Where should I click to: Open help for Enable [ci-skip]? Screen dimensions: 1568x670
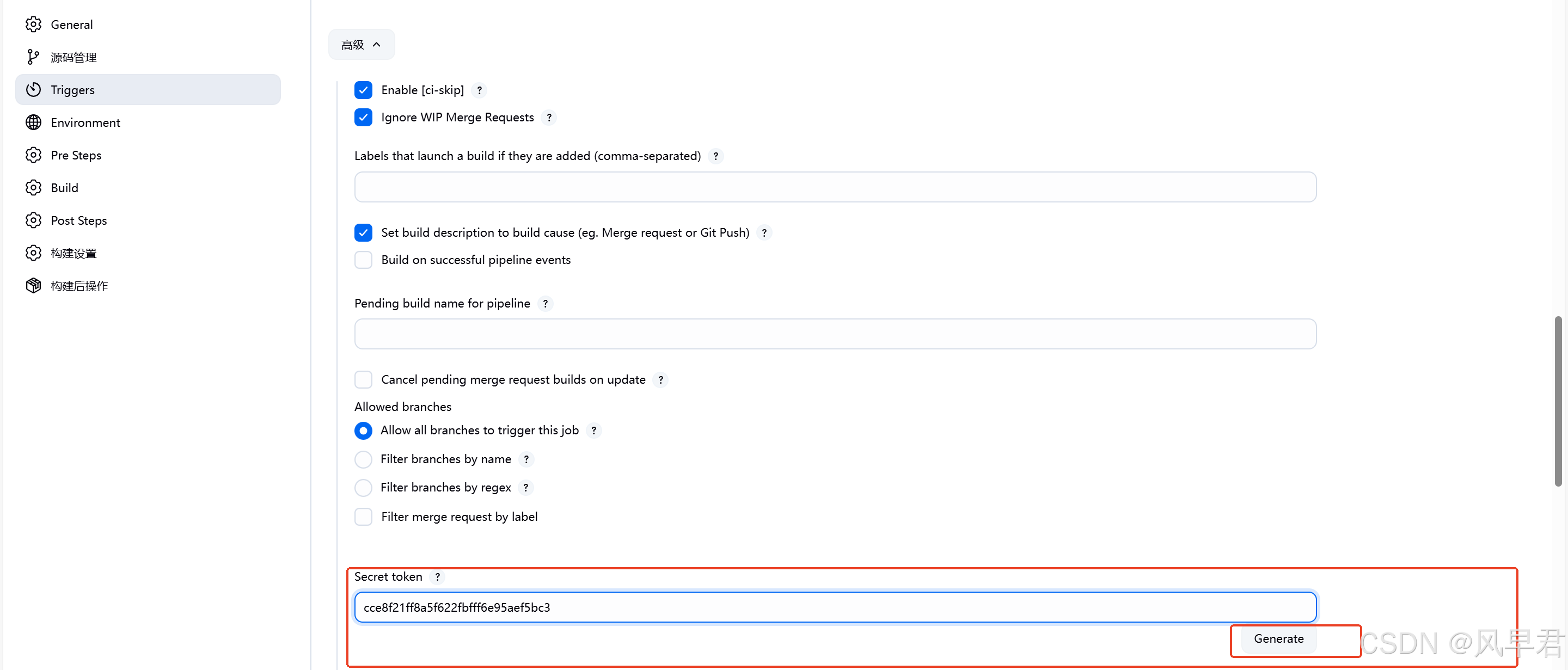(x=479, y=90)
